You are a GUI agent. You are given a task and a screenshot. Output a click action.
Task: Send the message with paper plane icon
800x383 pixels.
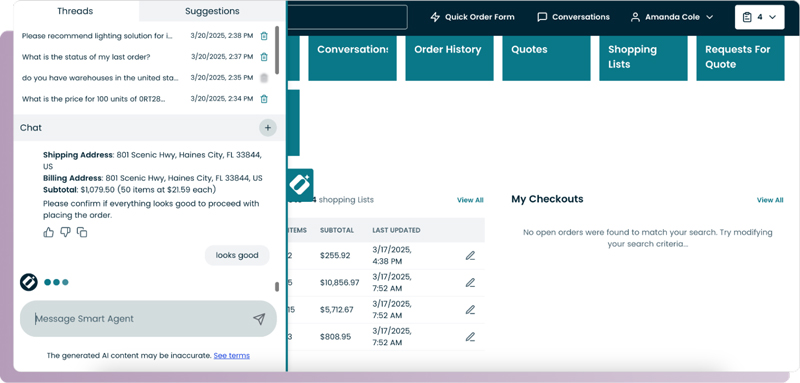point(259,319)
